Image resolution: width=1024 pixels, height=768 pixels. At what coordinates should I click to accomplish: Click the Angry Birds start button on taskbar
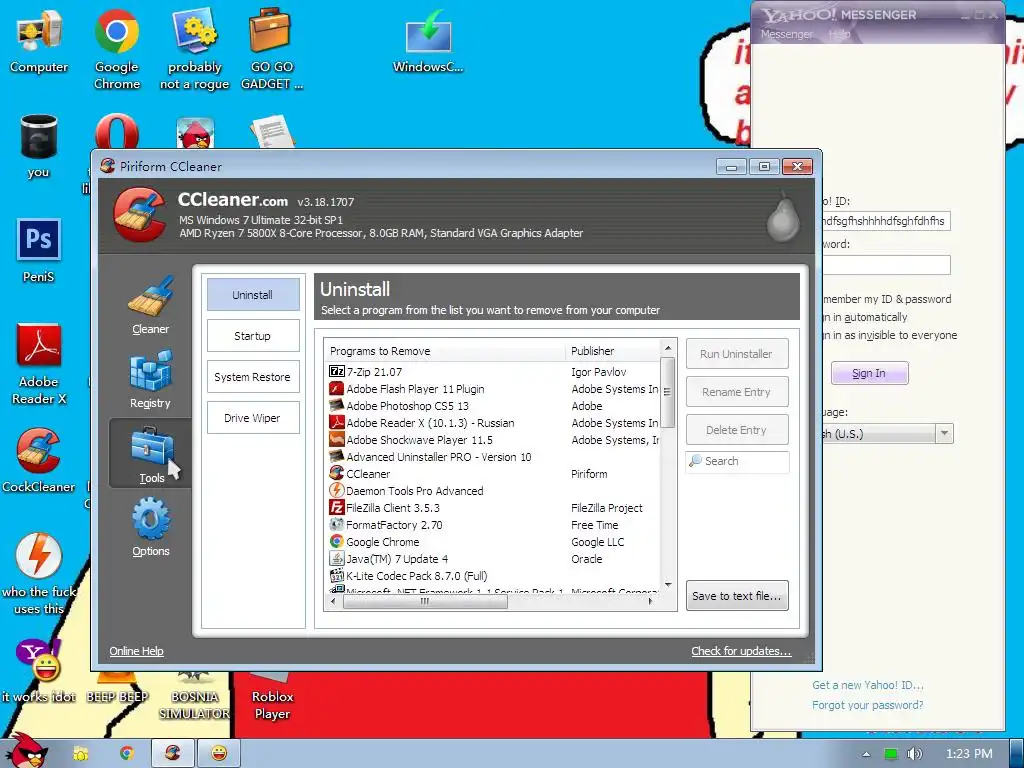coord(26,751)
